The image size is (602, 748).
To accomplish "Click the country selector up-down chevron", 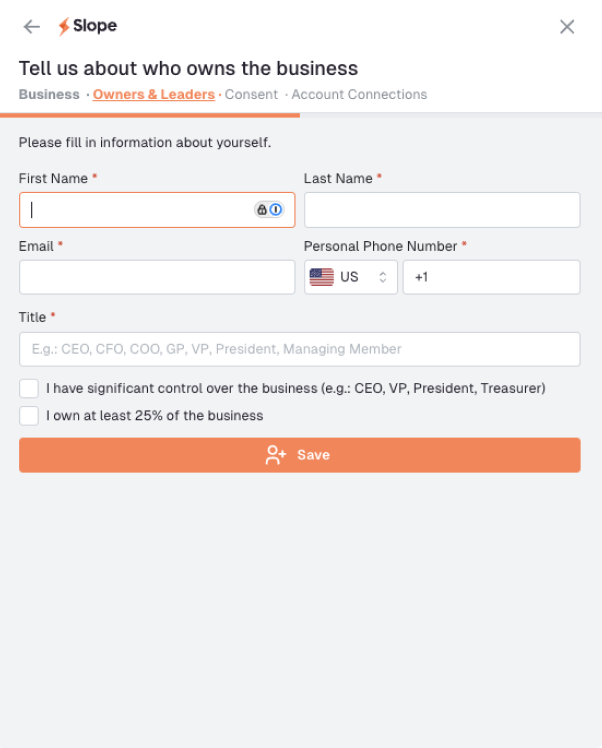I will click(382, 277).
